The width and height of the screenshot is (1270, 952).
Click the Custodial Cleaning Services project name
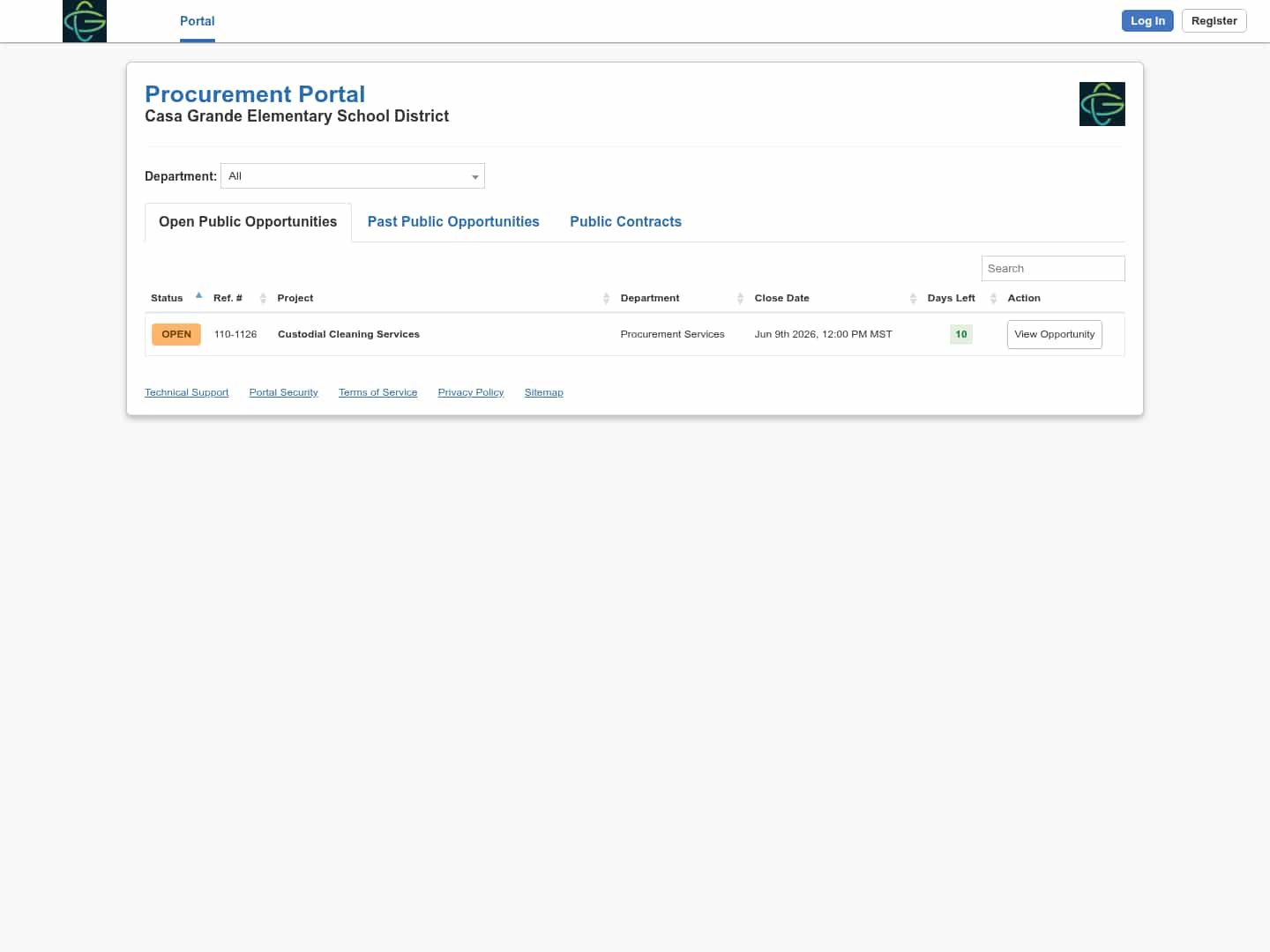click(348, 334)
